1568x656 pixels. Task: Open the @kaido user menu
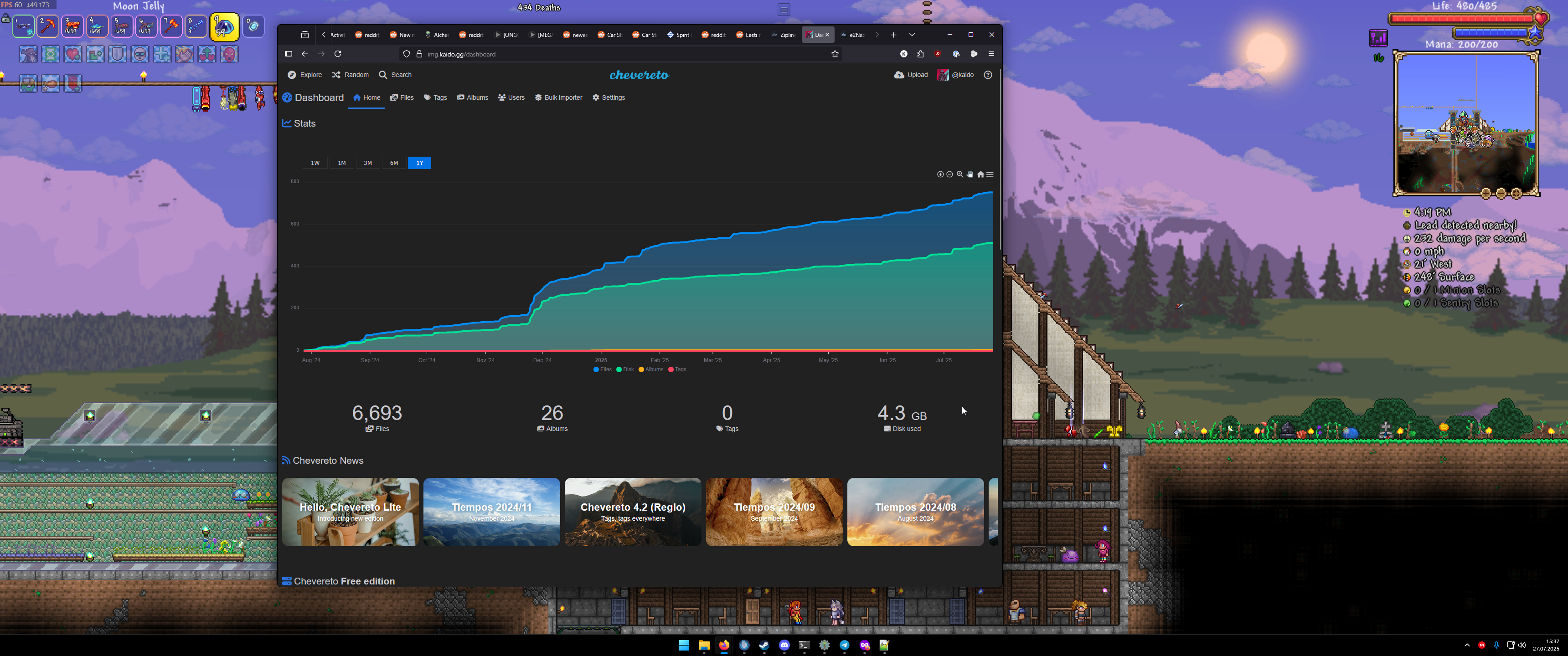click(x=956, y=75)
